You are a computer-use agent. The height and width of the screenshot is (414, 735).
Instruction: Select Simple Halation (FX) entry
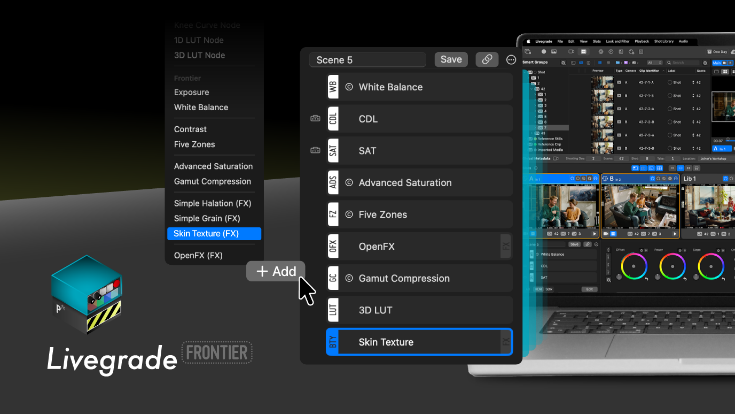(x=212, y=203)
